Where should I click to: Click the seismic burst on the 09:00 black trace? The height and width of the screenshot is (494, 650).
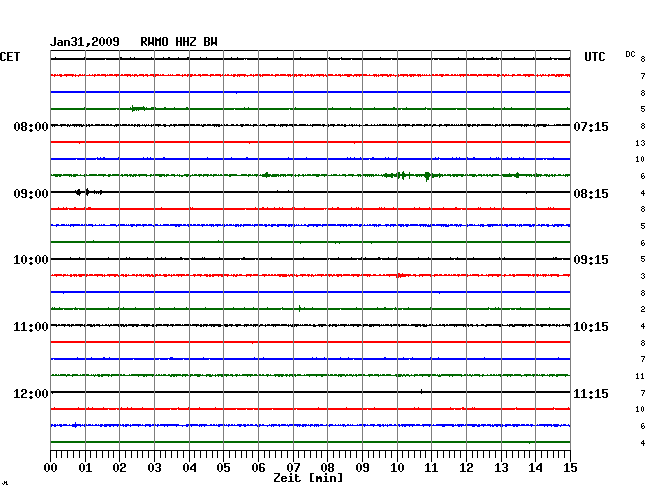[x=89, y=192]
